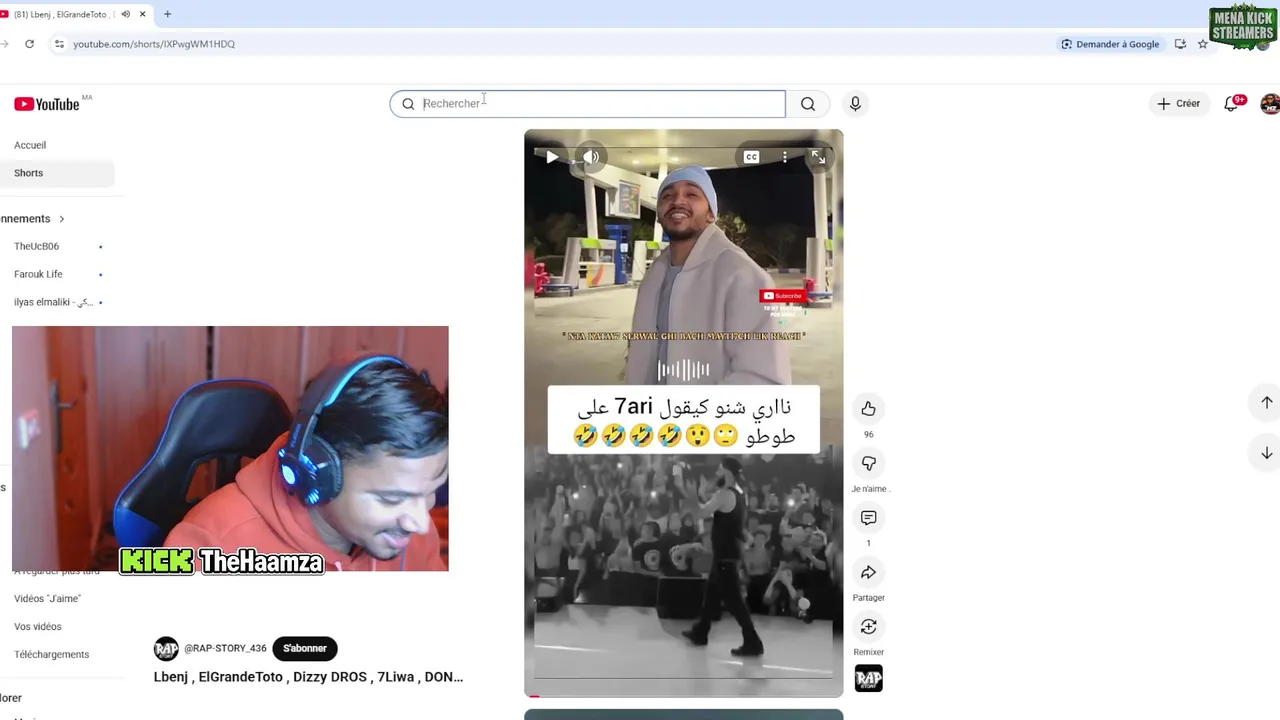The height and width of the screenshot is (720, 1280).
Task: Click the red Subscribe overlay in video
Action: point(783,296)
